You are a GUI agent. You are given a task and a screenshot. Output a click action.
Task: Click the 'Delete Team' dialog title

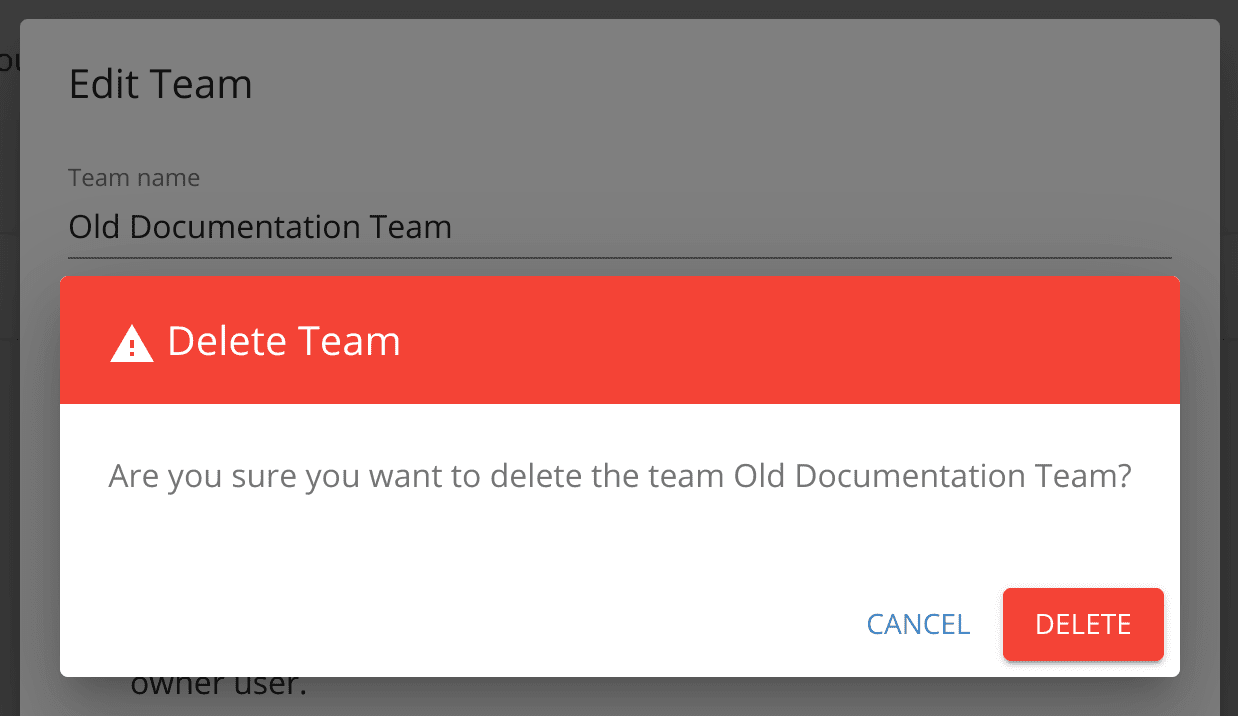(284, 341)
